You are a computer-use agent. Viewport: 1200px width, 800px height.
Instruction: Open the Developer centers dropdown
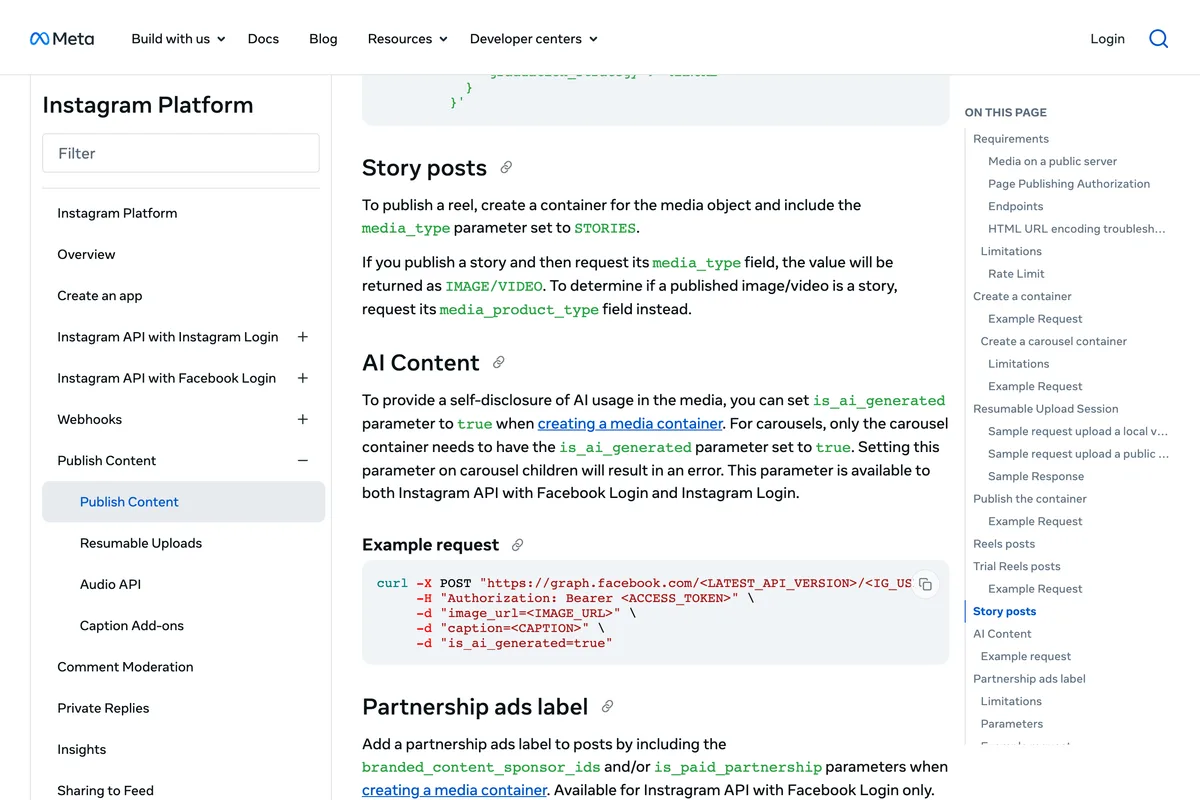click(533, 39)
